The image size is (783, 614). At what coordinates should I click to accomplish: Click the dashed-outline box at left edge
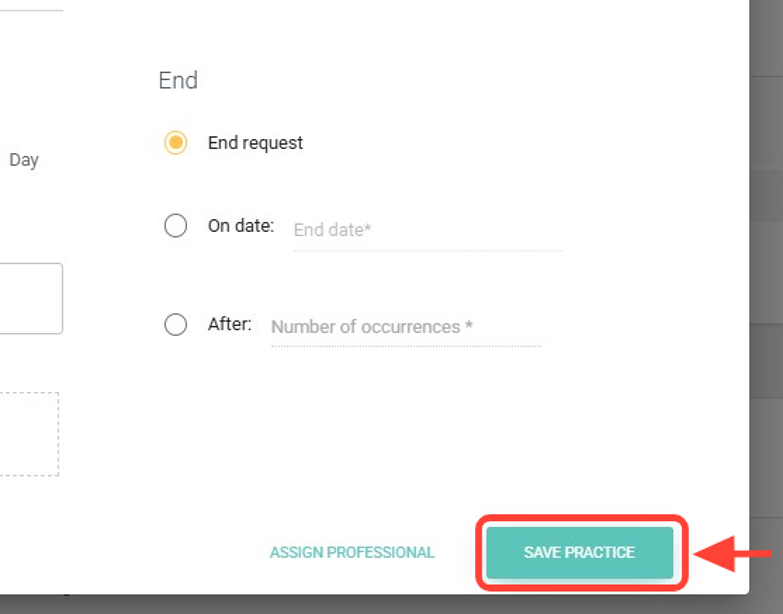28,434
